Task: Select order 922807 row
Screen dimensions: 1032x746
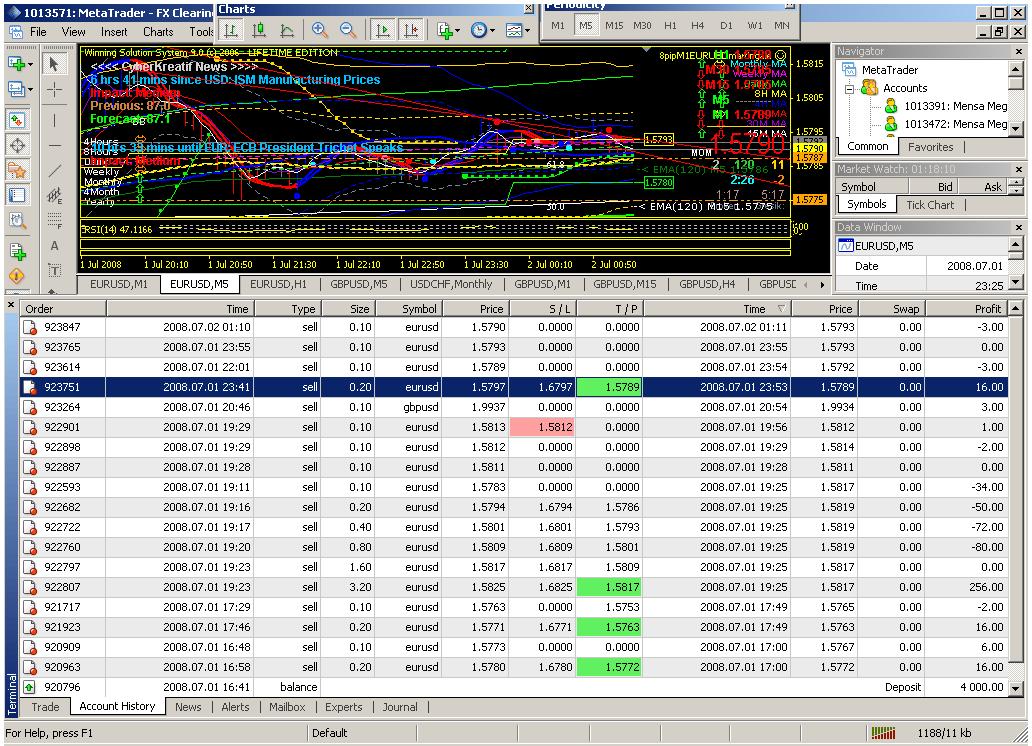Action: click(x=513, y=587)
